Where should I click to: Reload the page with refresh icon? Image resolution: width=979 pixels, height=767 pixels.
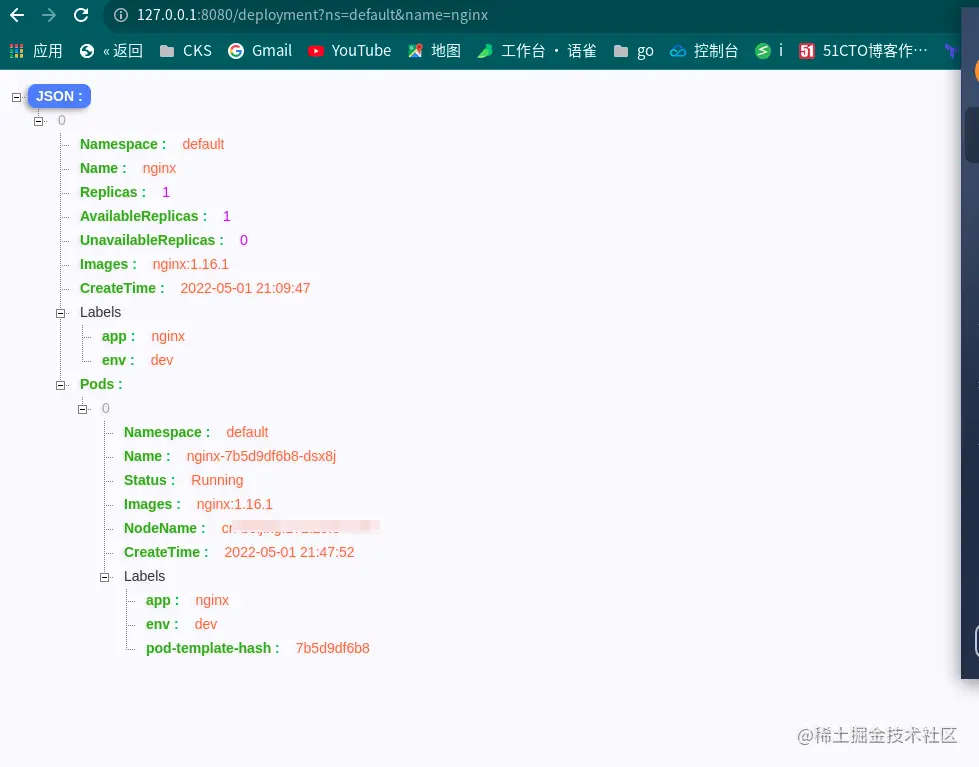81,15
